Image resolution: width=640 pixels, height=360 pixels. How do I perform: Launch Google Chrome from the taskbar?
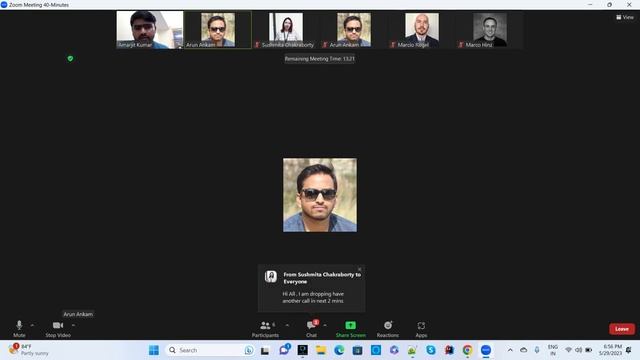pyautogui.click(x=467, y=350)
